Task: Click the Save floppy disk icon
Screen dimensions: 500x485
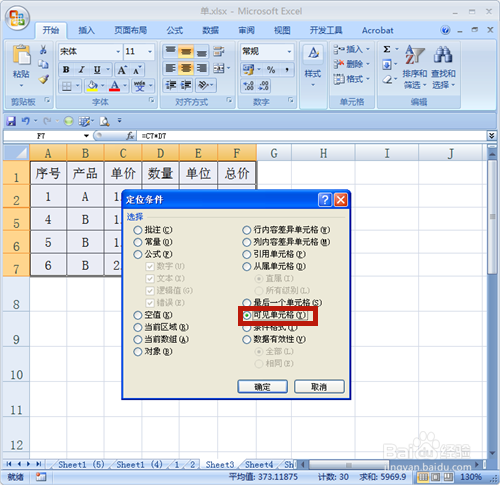Action: (11, 121)
